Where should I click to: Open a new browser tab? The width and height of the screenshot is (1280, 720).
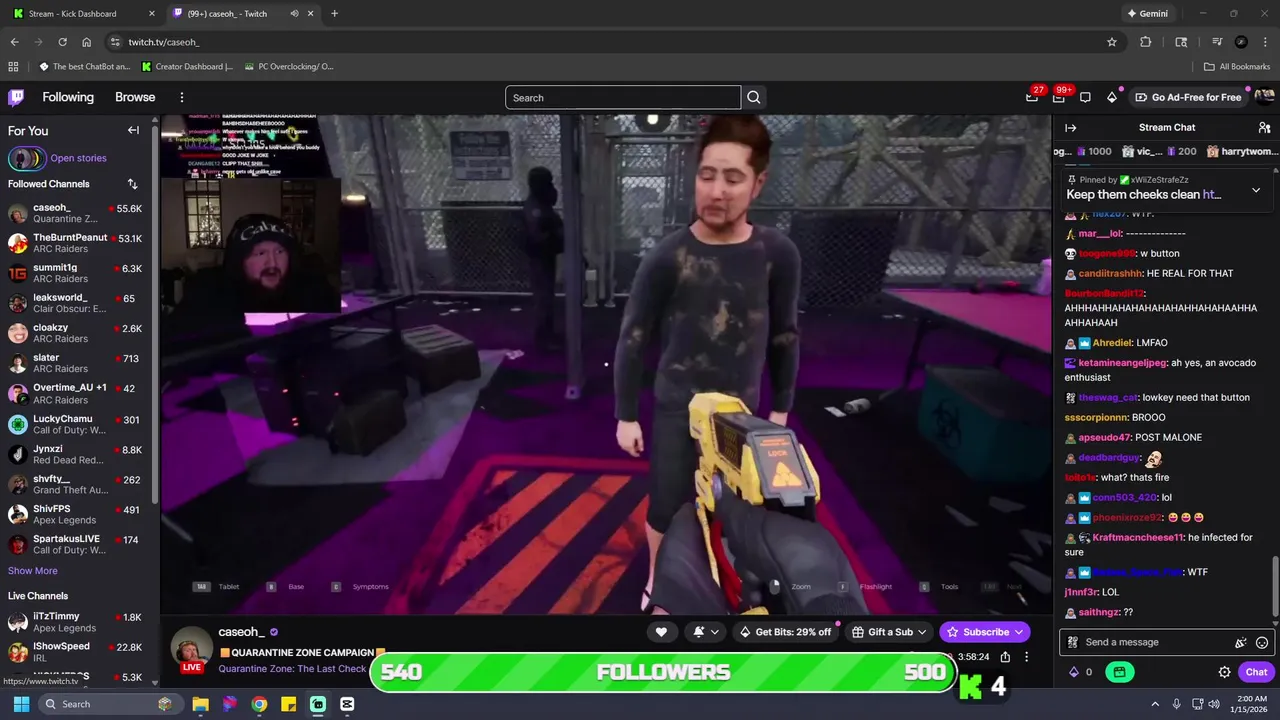point(334,14)
